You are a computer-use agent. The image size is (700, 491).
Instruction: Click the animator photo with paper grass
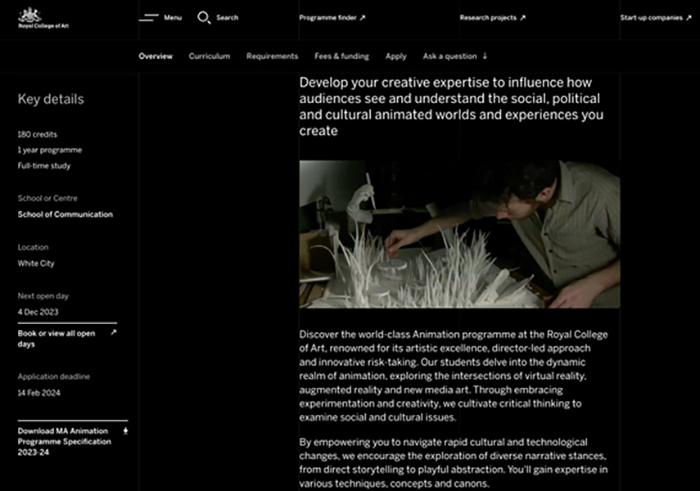click(459, 234)
